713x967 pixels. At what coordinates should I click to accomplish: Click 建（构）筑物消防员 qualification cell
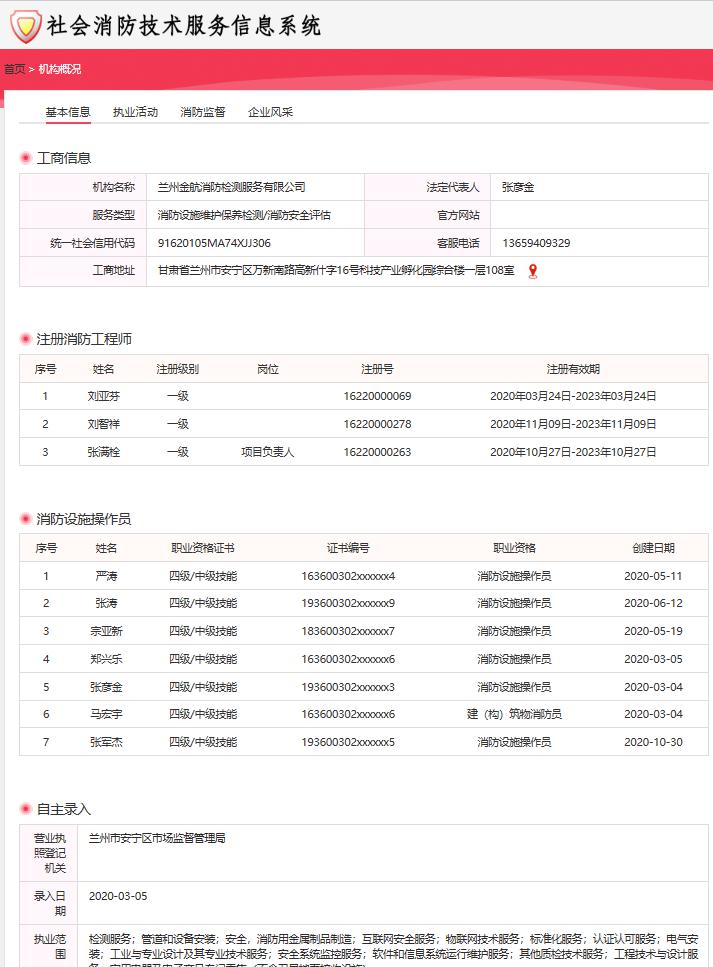(x=514, y=714)
